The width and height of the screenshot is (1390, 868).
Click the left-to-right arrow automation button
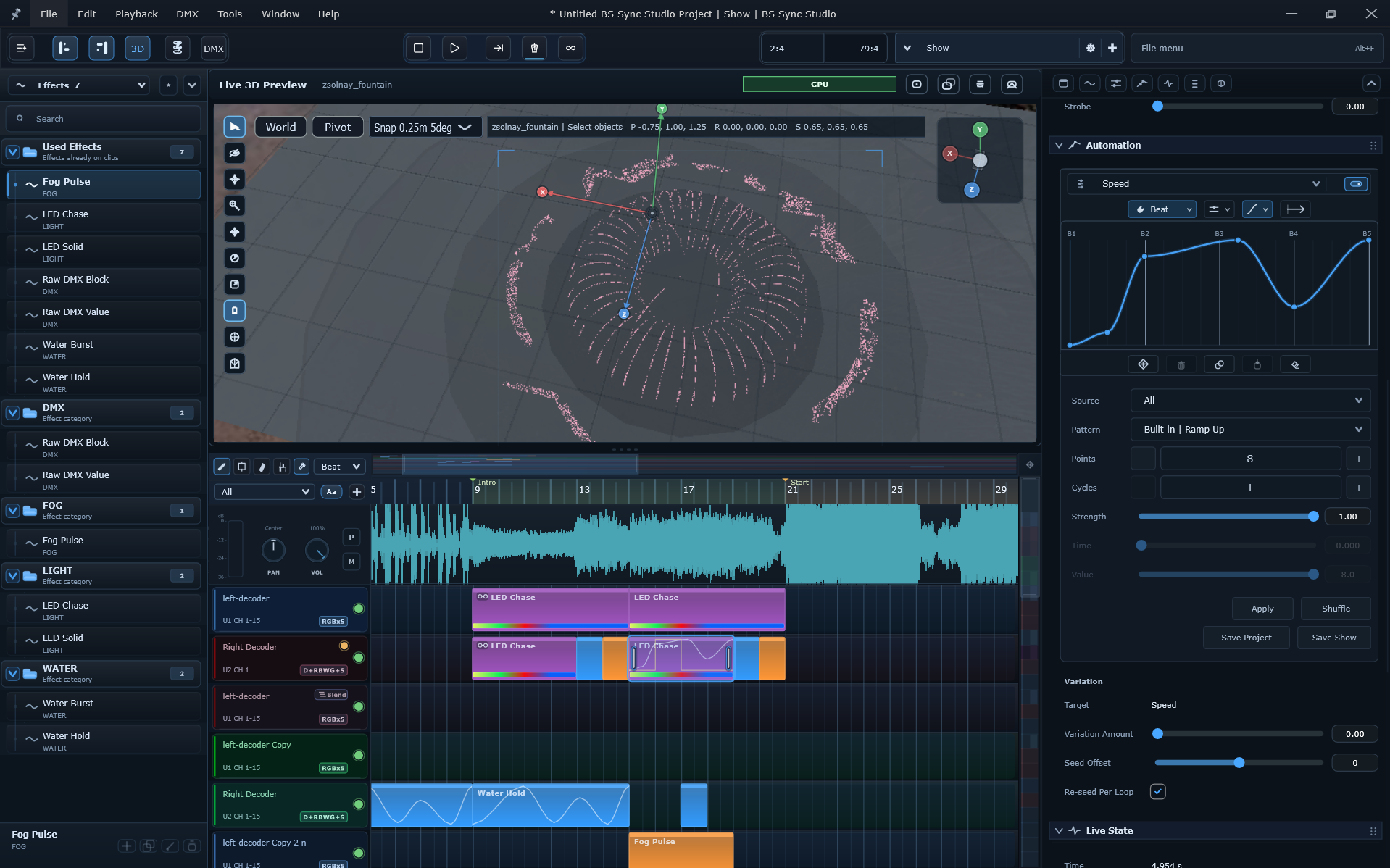click(1295, 209)
